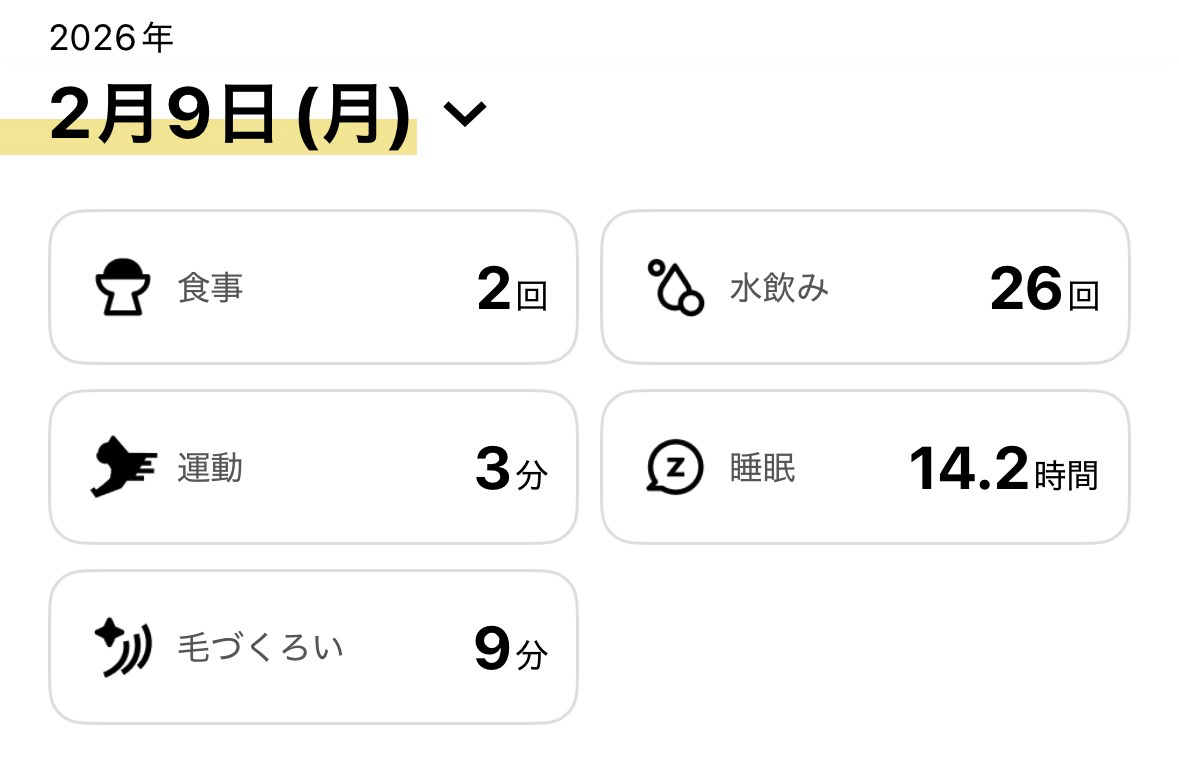The image size is (1179, 778).
Task: Click the 2026年 year label
Action: pyautogui.click(x=111, y=38)
